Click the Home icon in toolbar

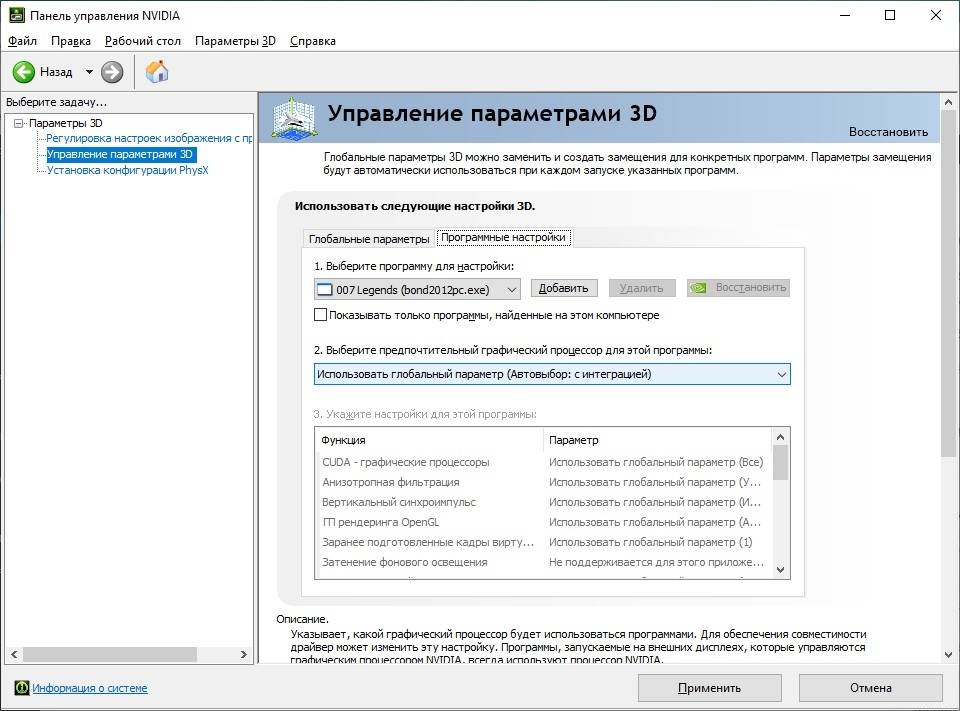tap(157, 72)
